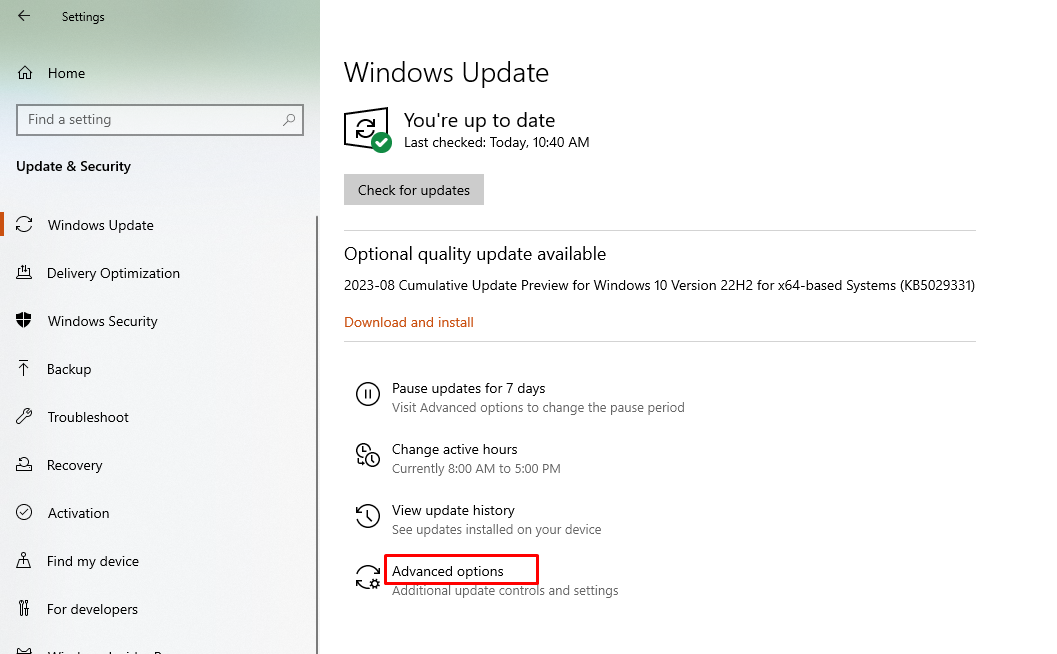Click See updates installed on your device
Image resolution: width=1057 pixels, height=654 pixels.
(496, 530)
